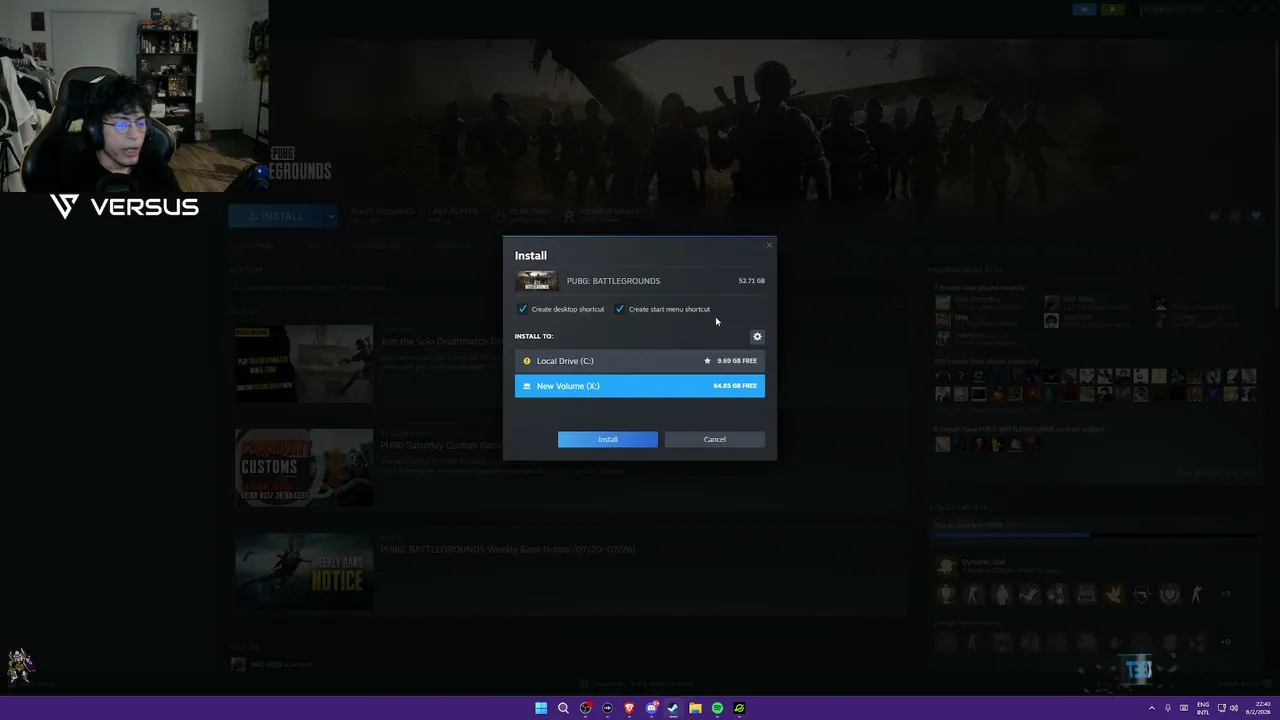Open green Razer-style app on taskbar
Image resolution: width=1280 pixels, height=720 pixels.
[739, 708]
